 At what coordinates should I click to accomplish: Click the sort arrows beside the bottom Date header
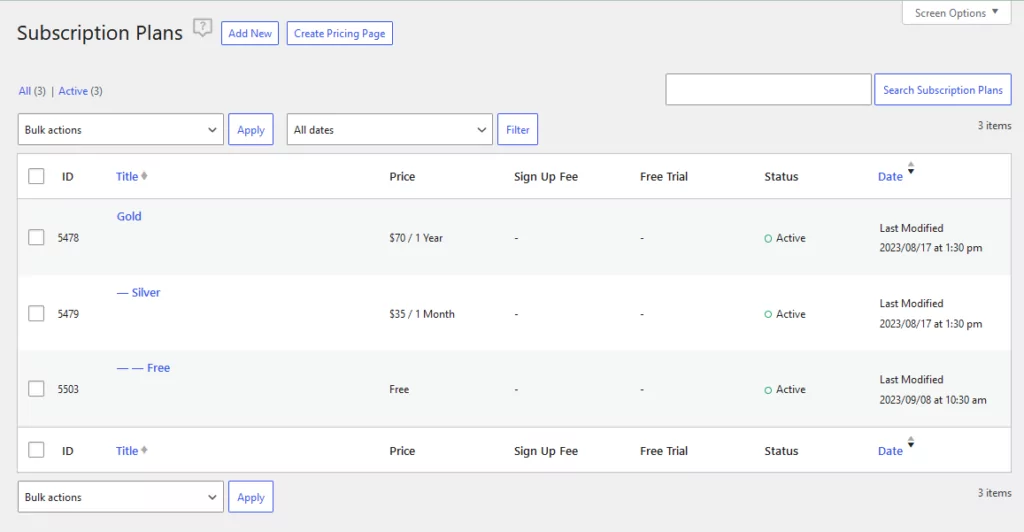(910, 443)
